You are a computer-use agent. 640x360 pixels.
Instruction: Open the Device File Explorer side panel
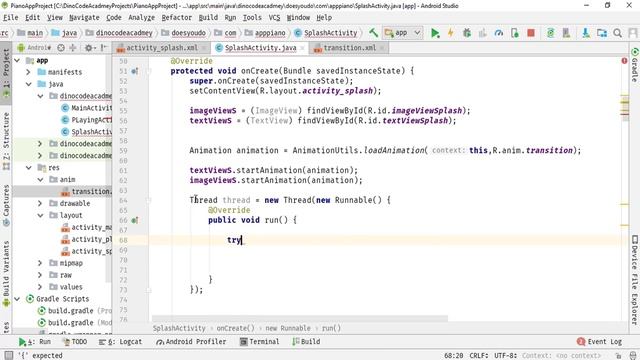pos(635,280)
